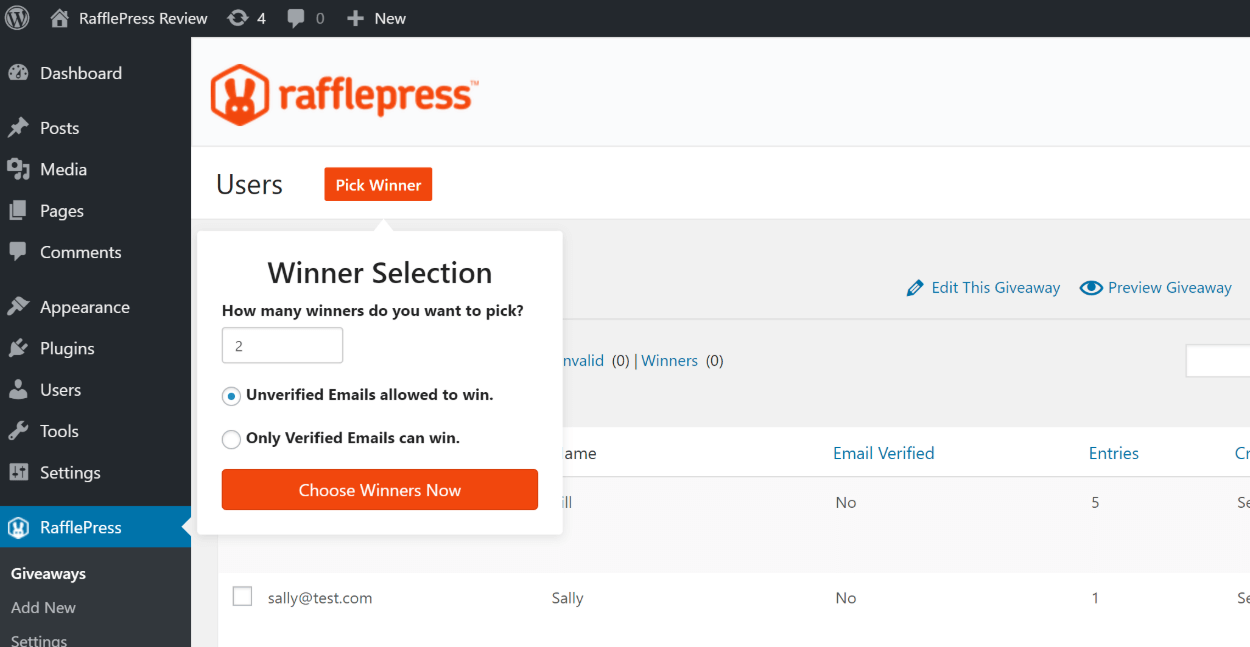Click the Winner Selection heading
The height and width of the screenshot is (647, 1250).
click(x=380, y=273)
